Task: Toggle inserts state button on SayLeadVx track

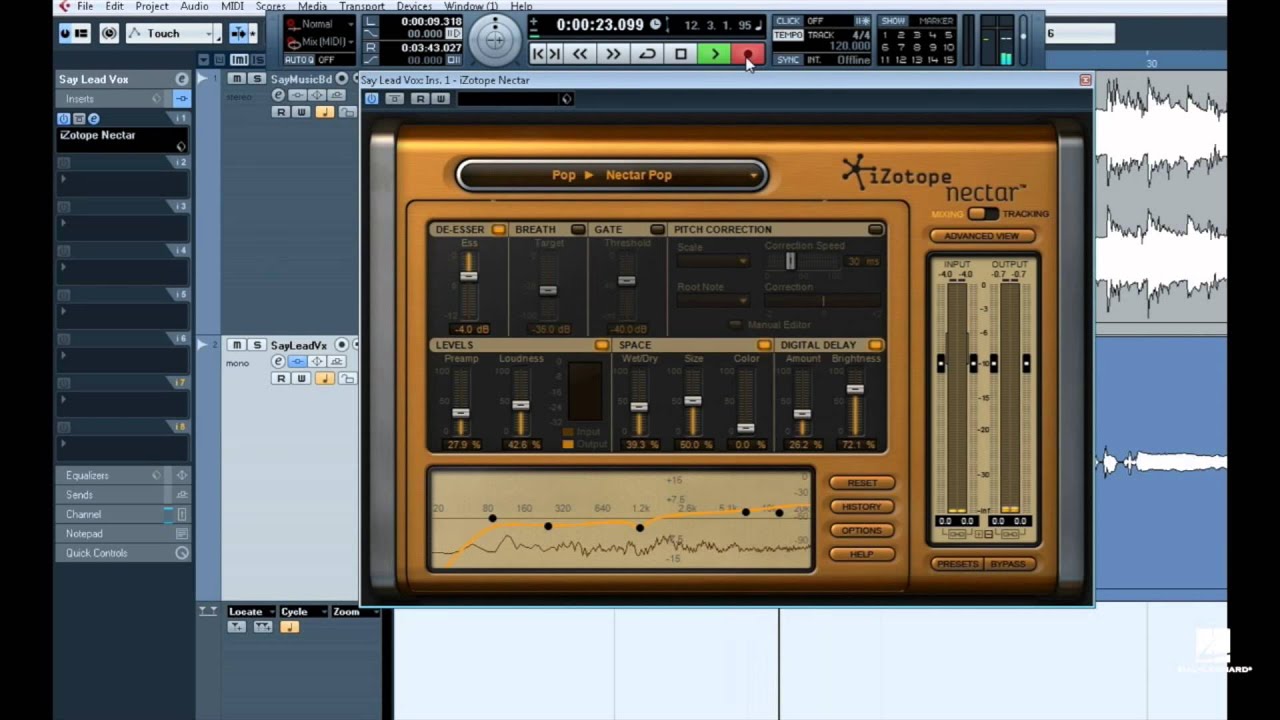Action: click(298, 361)
